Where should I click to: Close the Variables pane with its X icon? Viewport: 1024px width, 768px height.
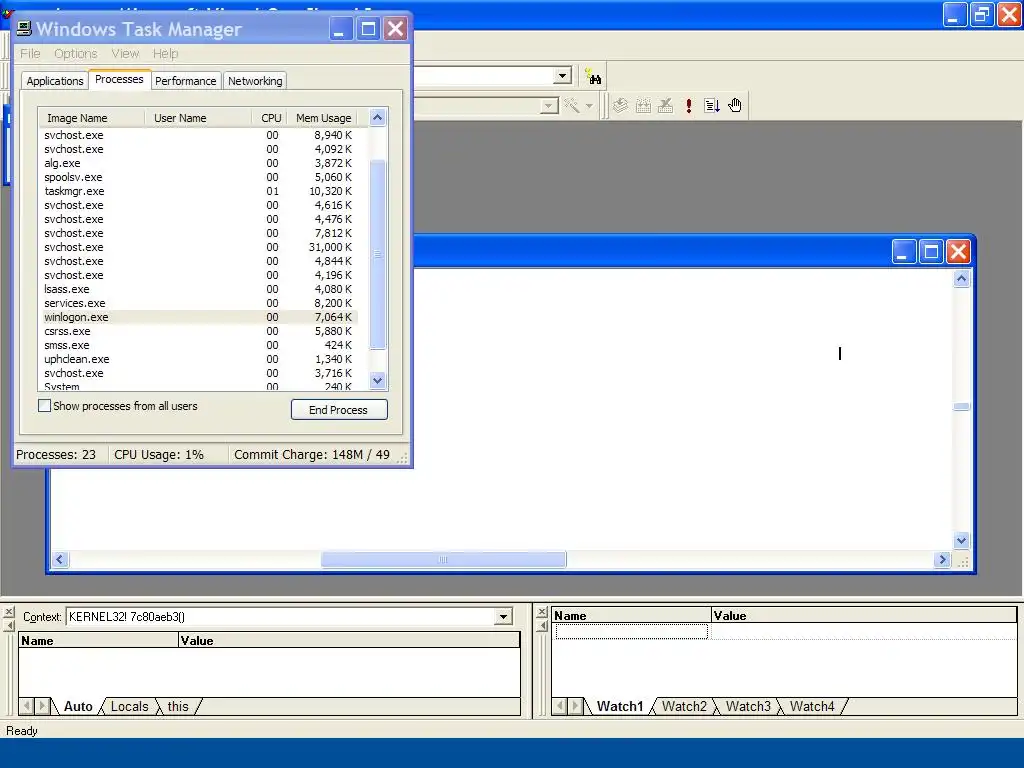coord(8,612)
